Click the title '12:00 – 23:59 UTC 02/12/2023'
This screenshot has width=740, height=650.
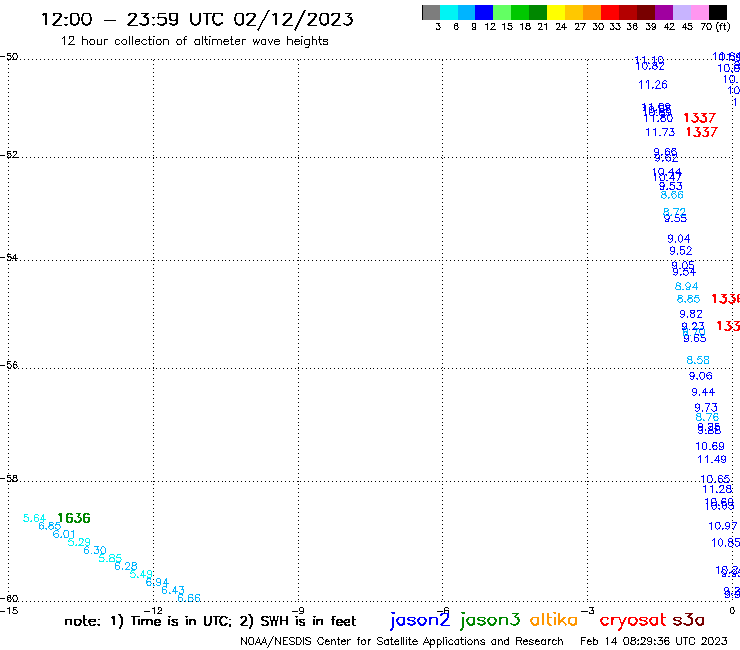pos(197,19)
